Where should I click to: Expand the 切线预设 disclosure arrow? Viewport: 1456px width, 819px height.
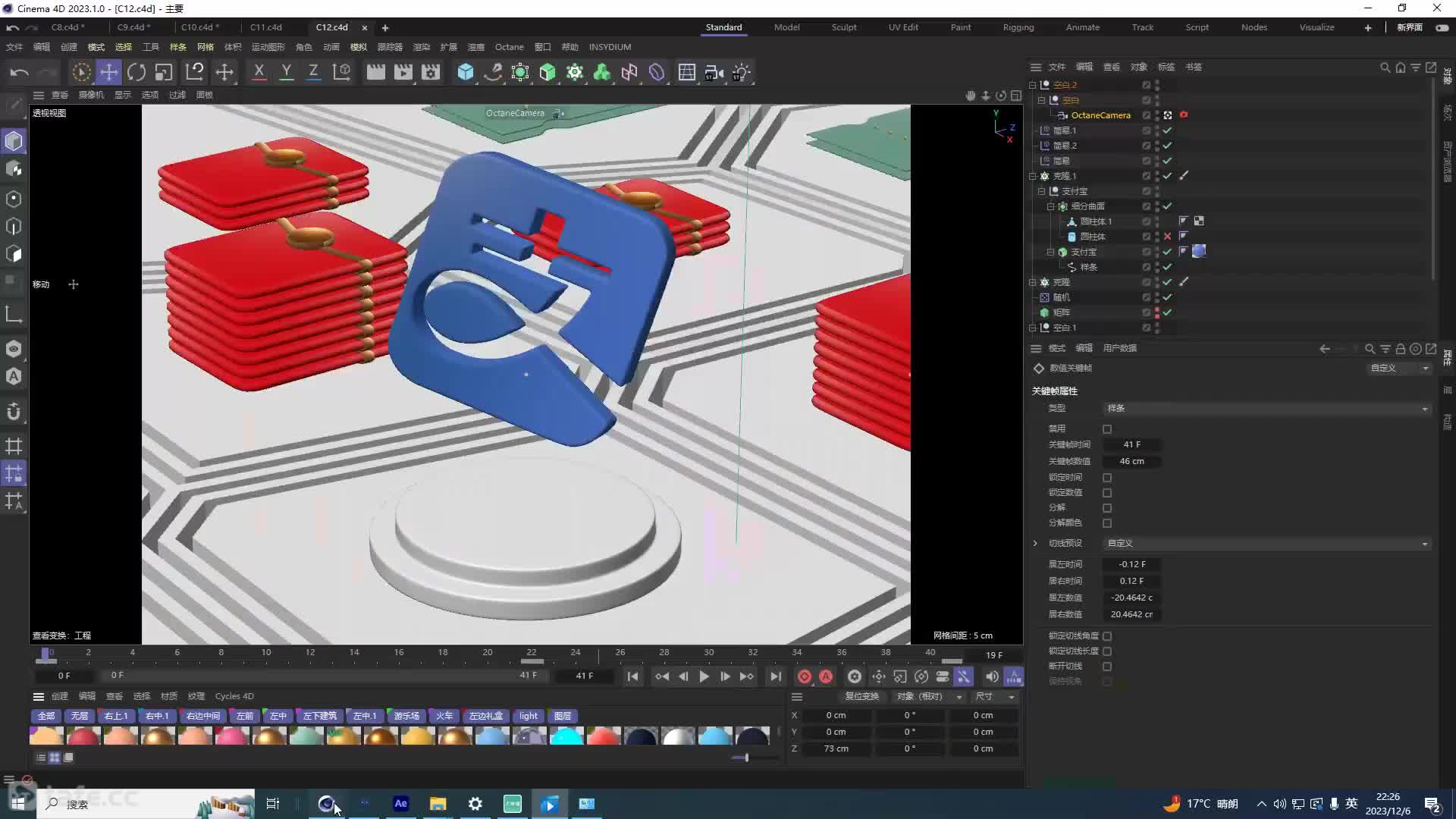point(1036,544)
